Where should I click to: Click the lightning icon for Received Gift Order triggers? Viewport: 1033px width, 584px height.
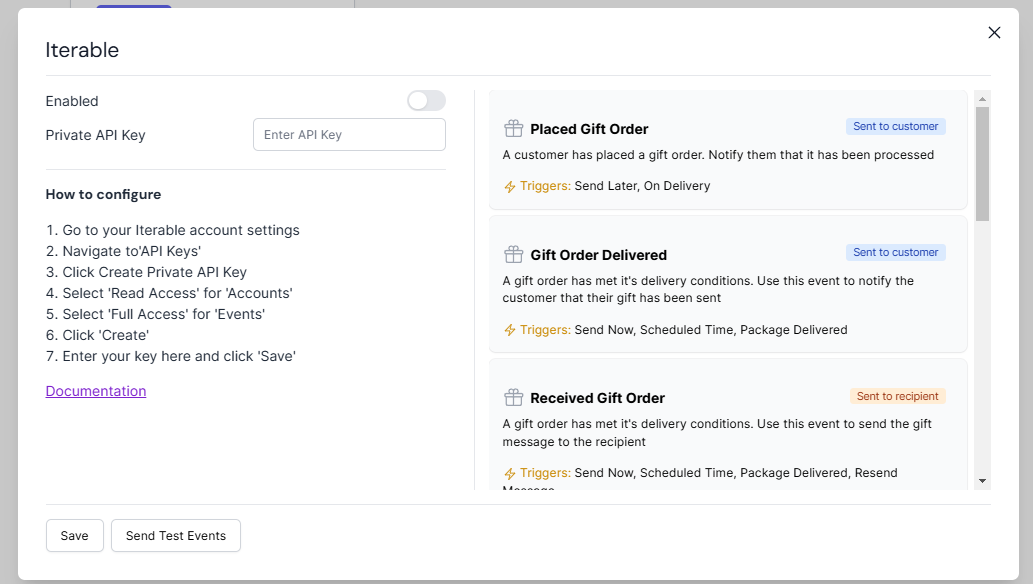point(510,473)
